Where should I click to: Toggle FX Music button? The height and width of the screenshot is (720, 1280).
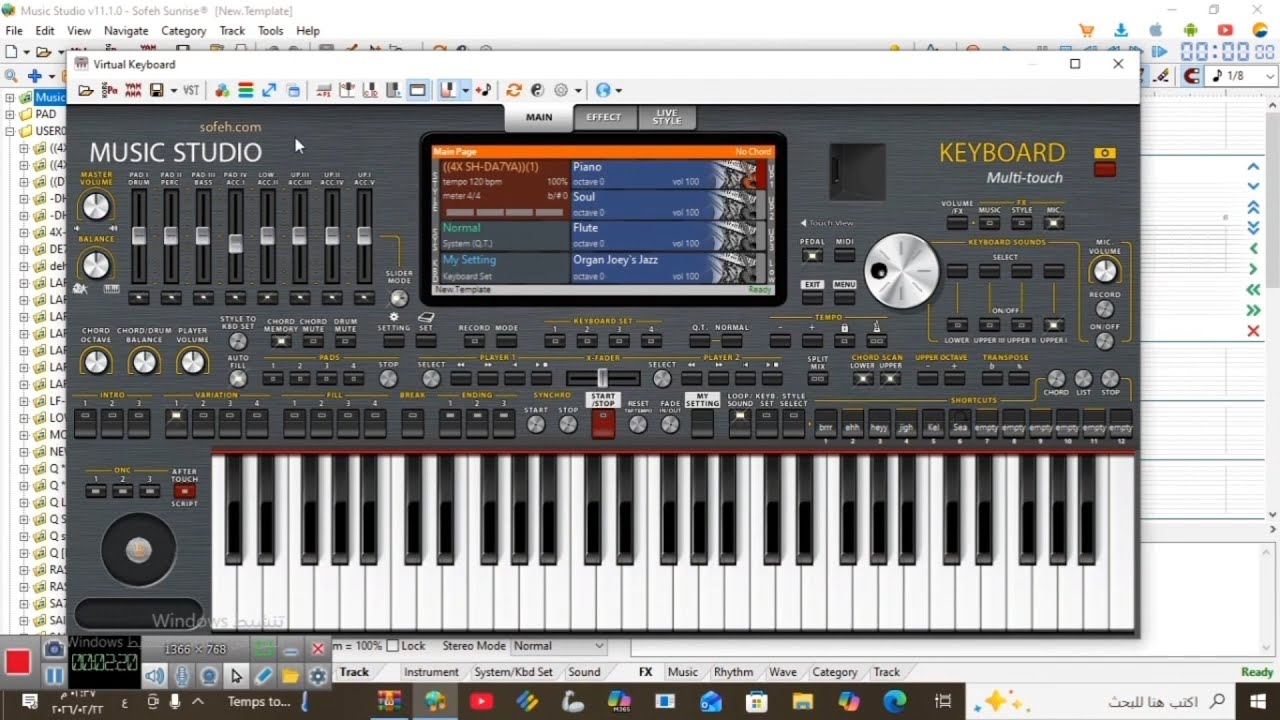pos(989,223)
